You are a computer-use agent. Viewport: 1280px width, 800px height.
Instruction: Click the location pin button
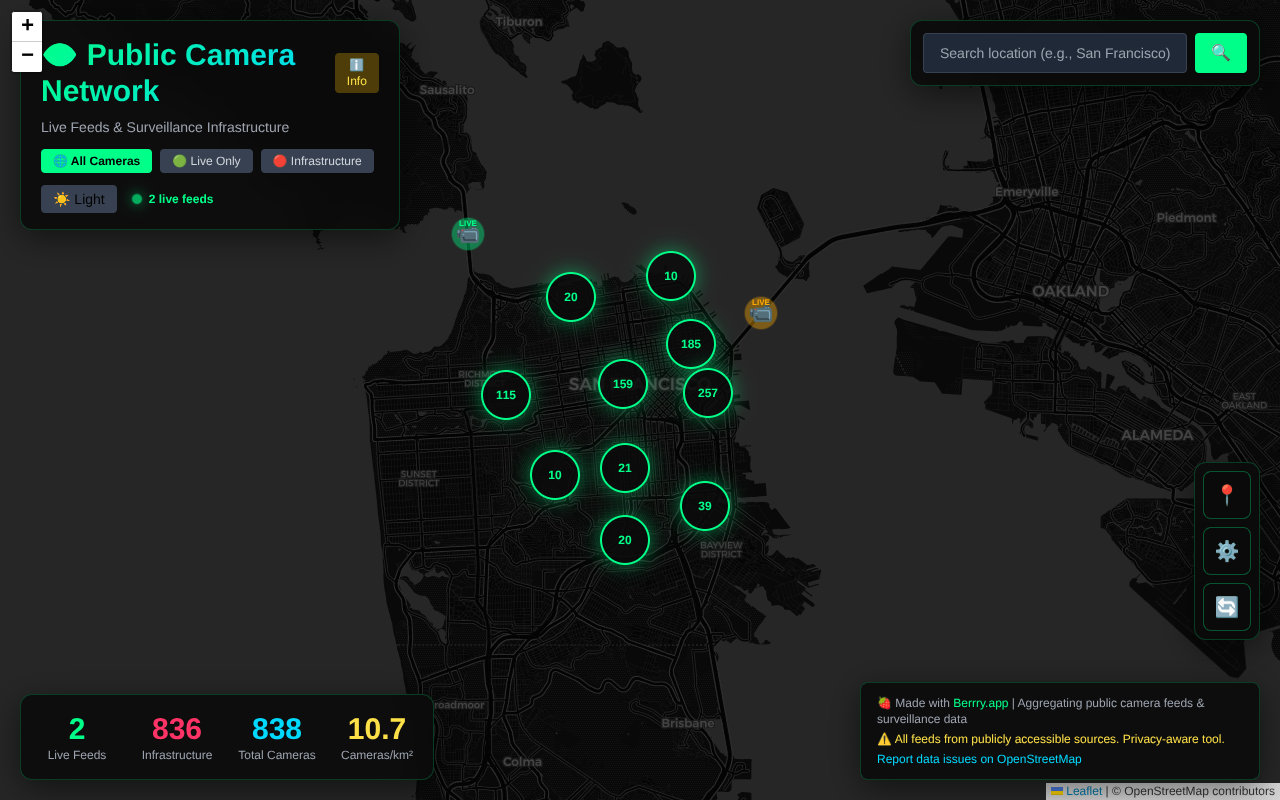[x=1226, y=495]
